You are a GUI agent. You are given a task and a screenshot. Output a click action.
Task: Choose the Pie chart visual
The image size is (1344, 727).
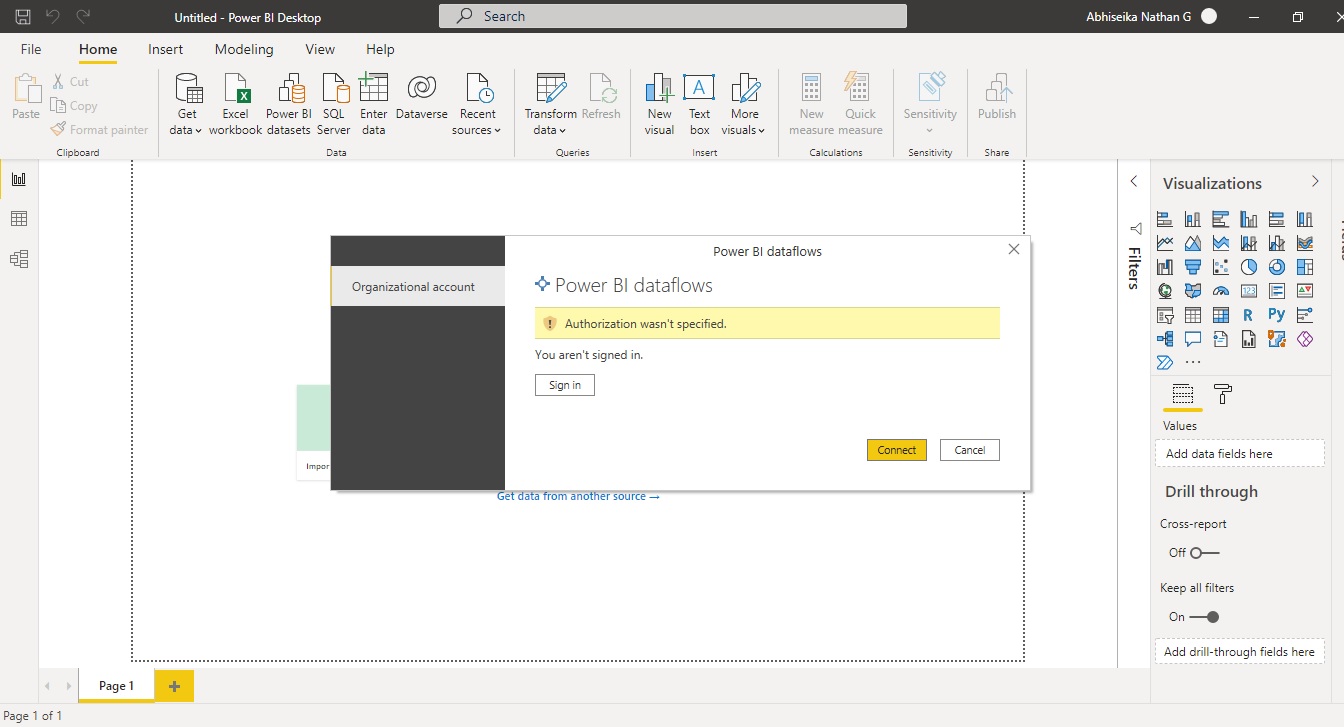[x=1248, y=267]
